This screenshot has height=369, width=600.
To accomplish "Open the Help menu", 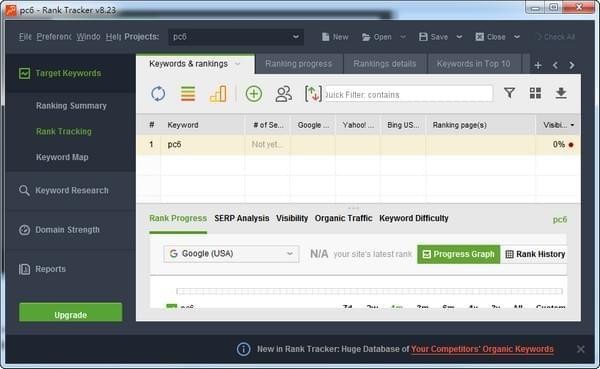I will tap(113, 37).
